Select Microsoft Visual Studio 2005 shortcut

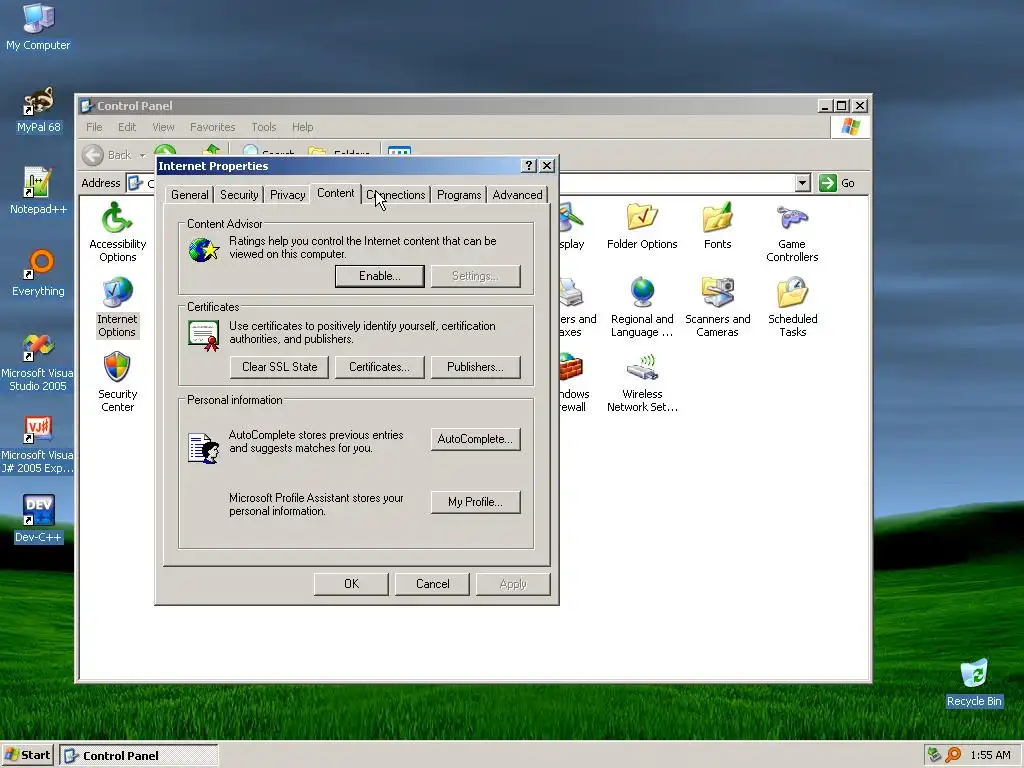tap(37, 362)
